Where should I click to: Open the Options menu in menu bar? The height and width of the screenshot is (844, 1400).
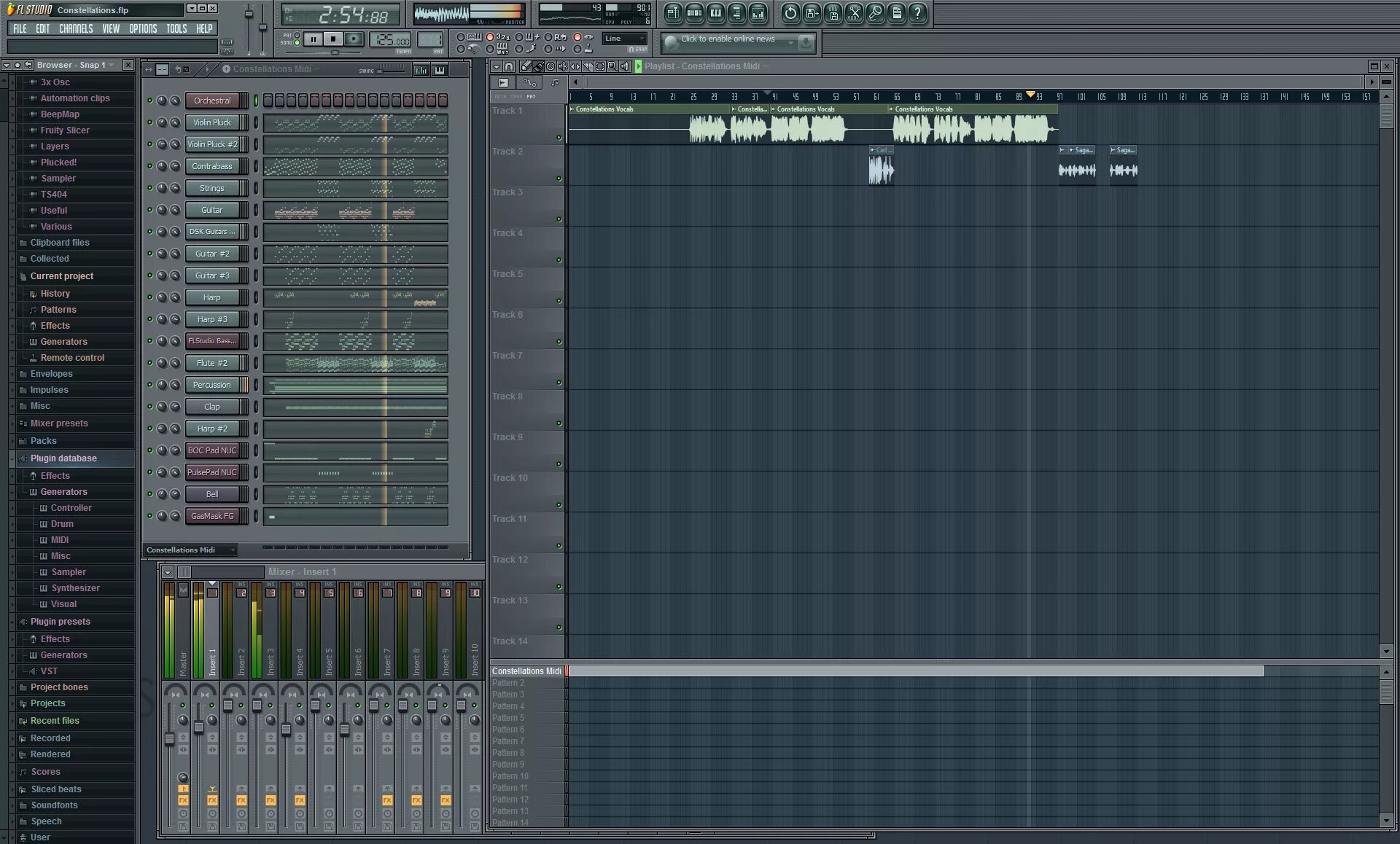[x=142, y=28]
